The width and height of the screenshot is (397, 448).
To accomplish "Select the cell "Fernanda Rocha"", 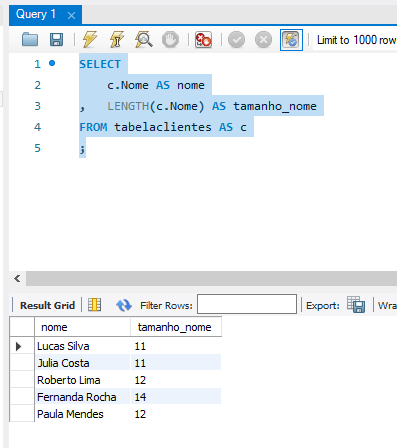I will pos(82,397).
